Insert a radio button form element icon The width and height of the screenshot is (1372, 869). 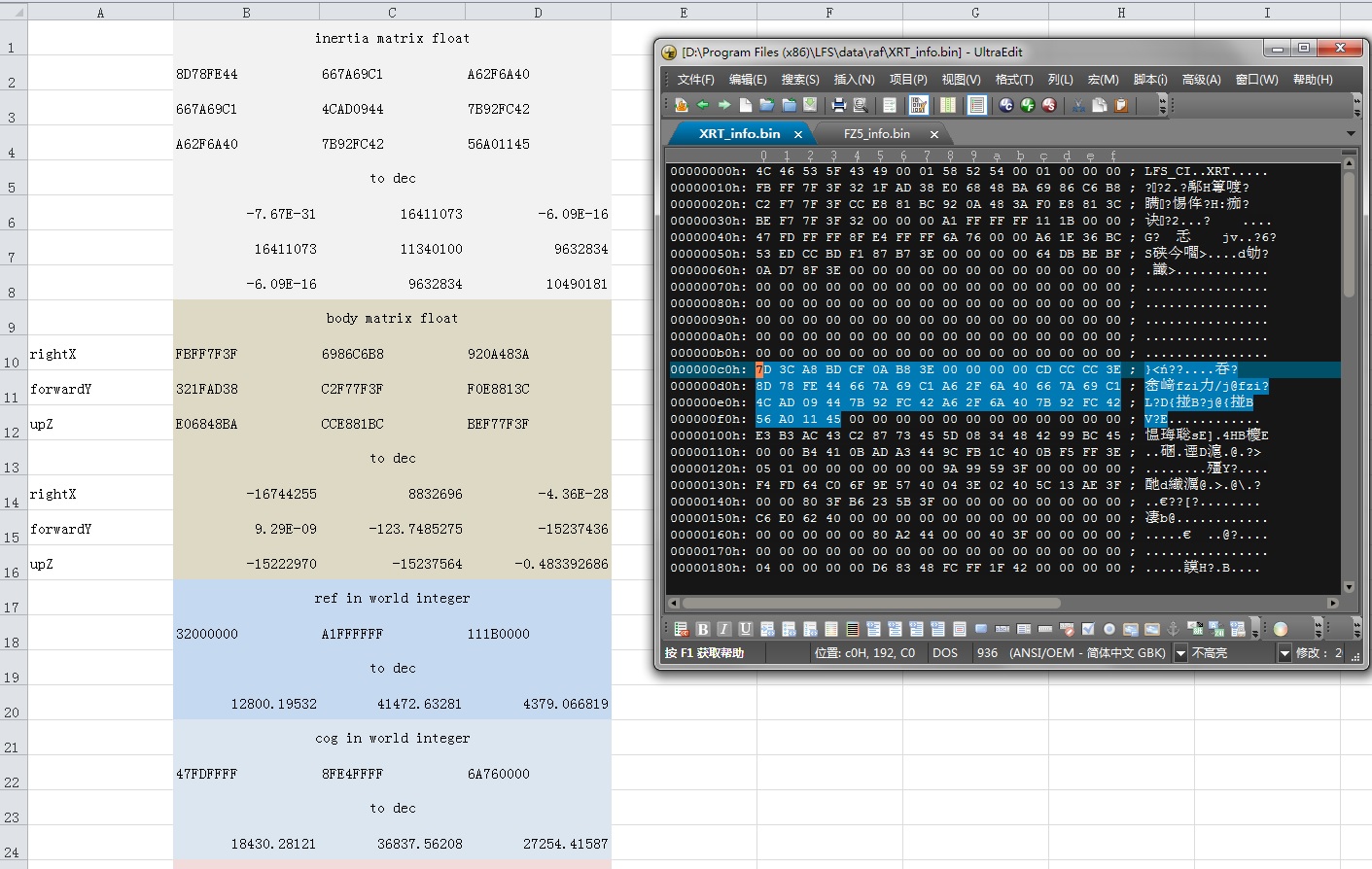tap(1109, 629)
